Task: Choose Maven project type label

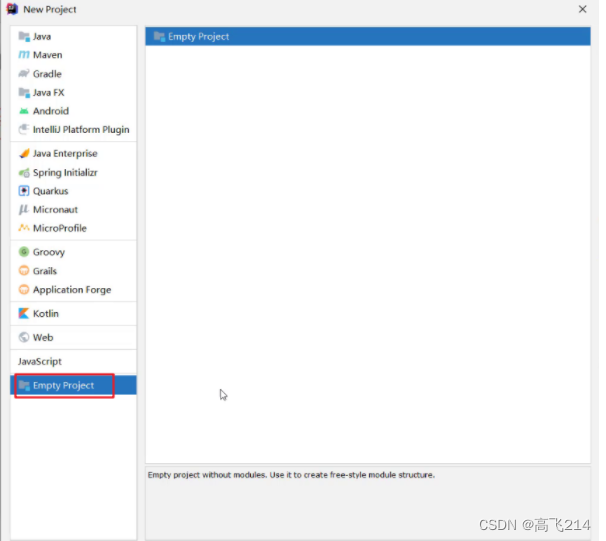Action: pyautogui.click(x=48, y=55)
